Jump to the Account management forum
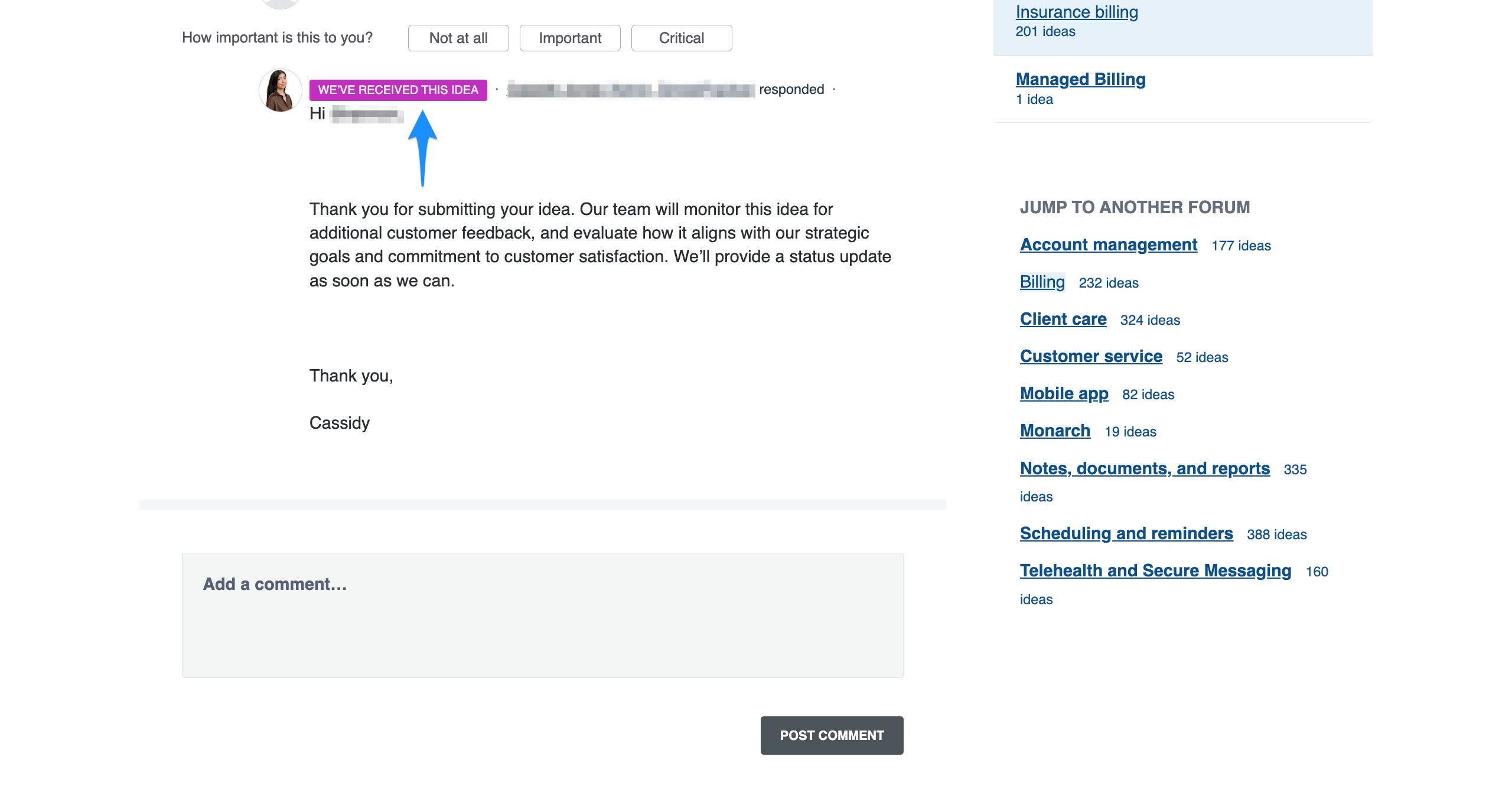Image resolution: width=1512 pixels, height=799 pixels. tap(1109, 244)
